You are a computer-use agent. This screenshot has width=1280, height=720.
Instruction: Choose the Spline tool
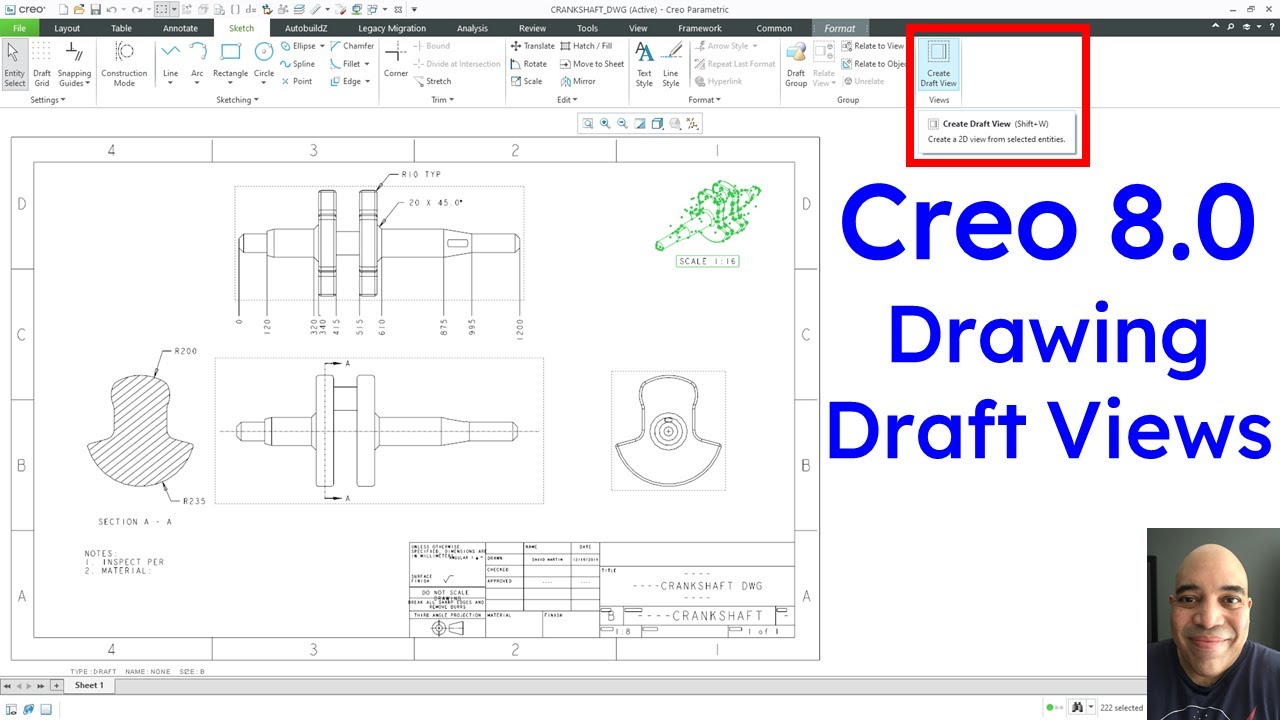coord(297,64)
